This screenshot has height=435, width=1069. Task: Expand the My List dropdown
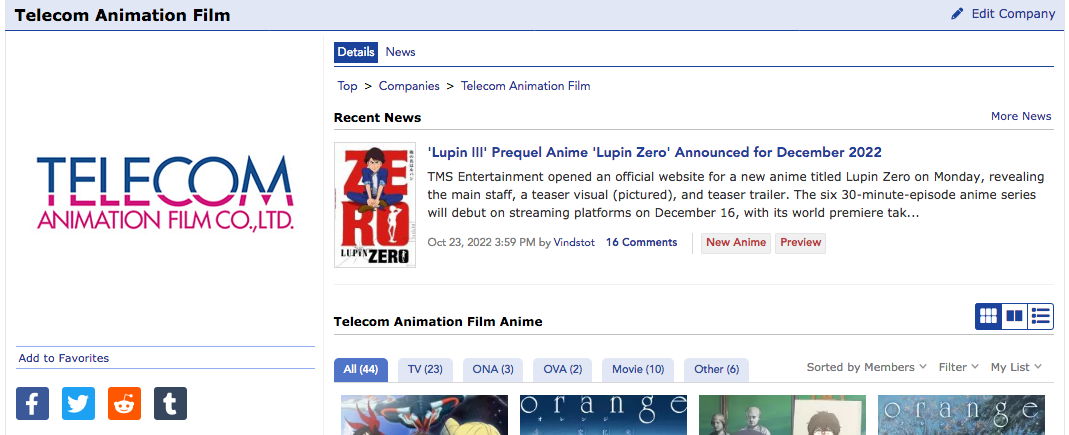point(1016,367)
